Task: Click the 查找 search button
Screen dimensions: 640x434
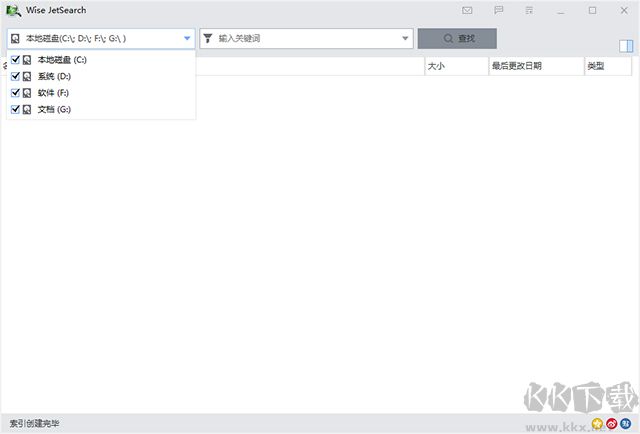Action: 457,38
